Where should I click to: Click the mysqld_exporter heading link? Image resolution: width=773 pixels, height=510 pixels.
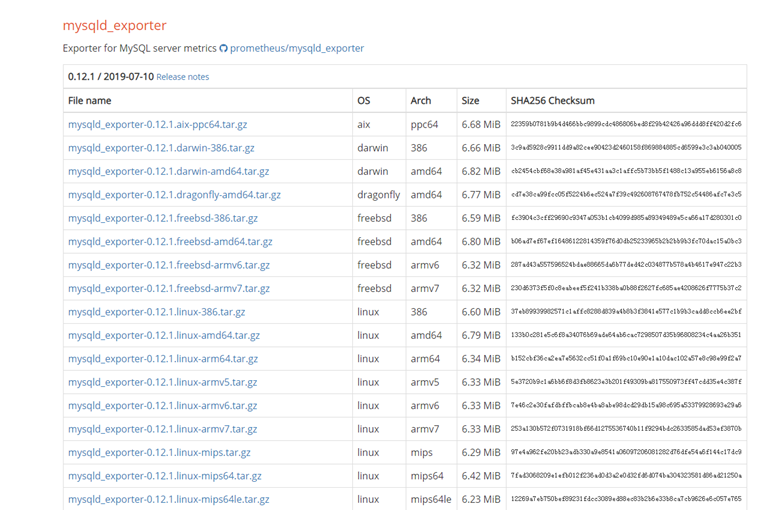pos(114,25)
